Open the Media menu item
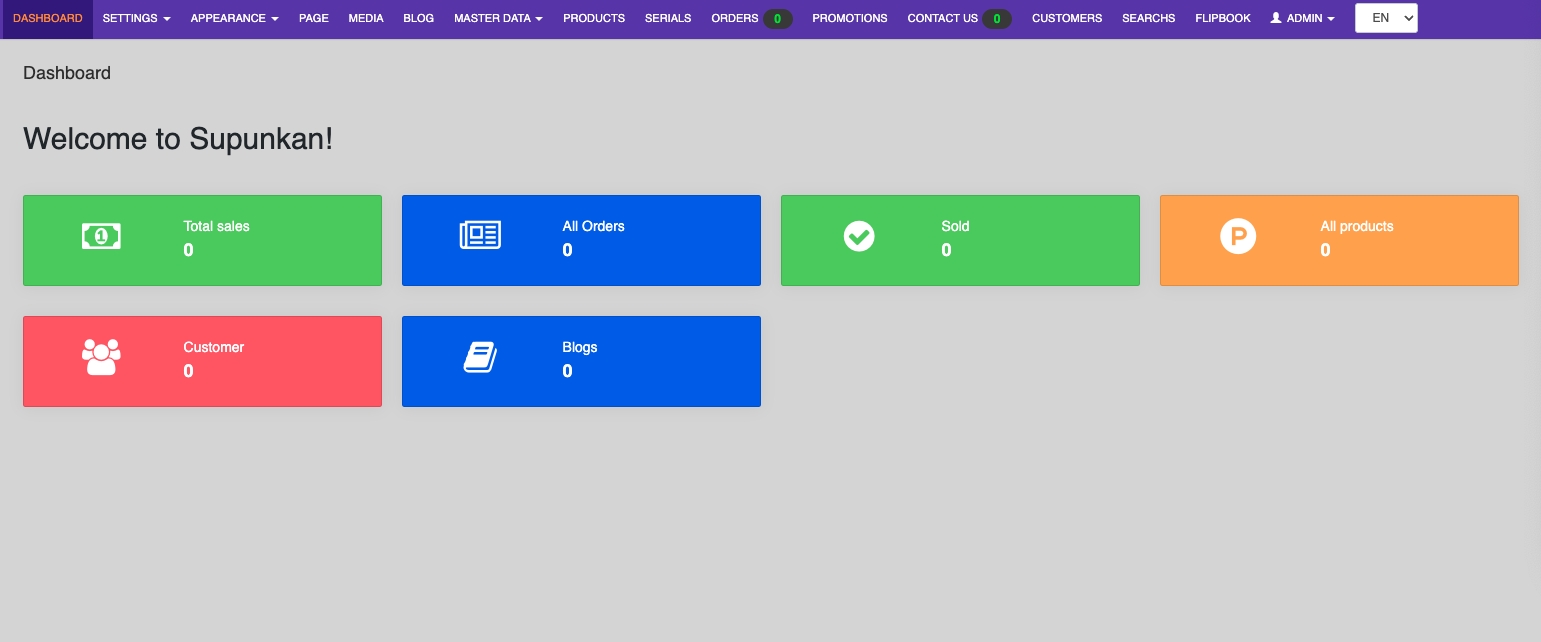Screen dimensions: 1541x642 [x=366, y=19]
